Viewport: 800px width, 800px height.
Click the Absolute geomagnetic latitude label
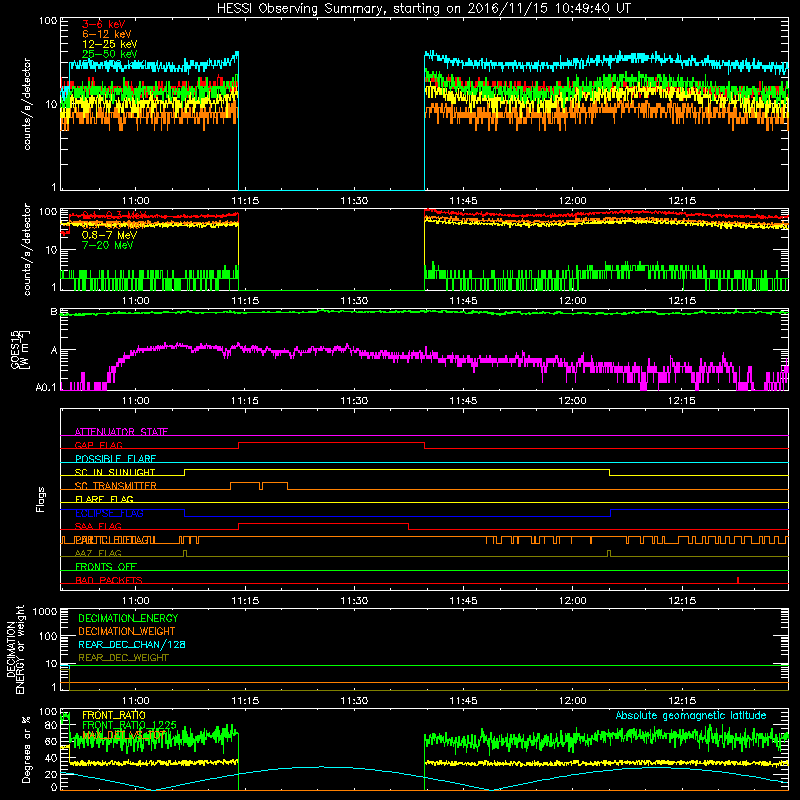click(x=691, y=716)
